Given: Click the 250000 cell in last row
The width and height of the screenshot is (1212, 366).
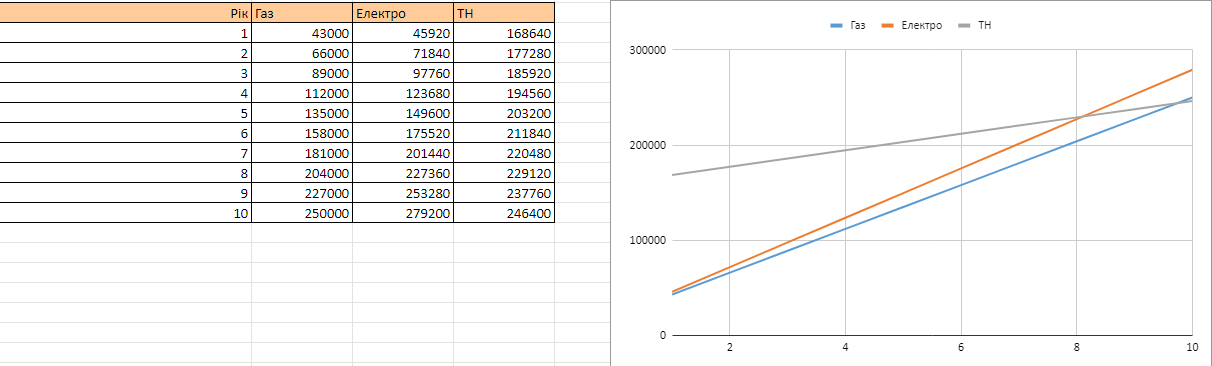Looking at the screenshot, I should [302, 213].
